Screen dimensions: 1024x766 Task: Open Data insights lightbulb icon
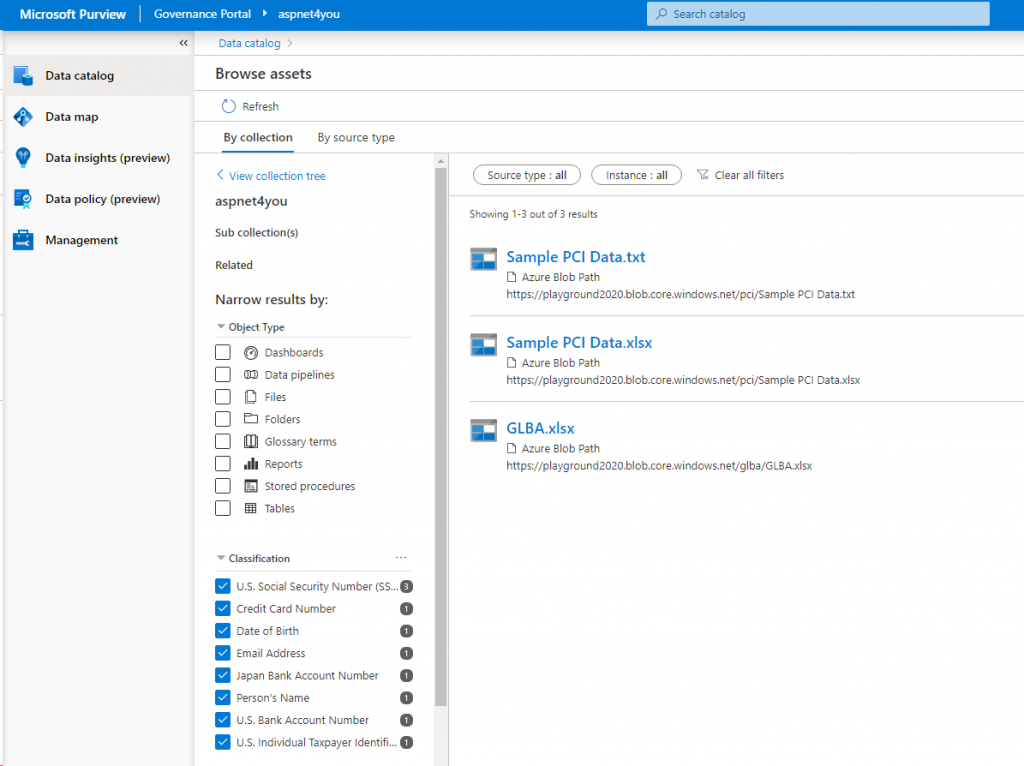coord(23,158)
